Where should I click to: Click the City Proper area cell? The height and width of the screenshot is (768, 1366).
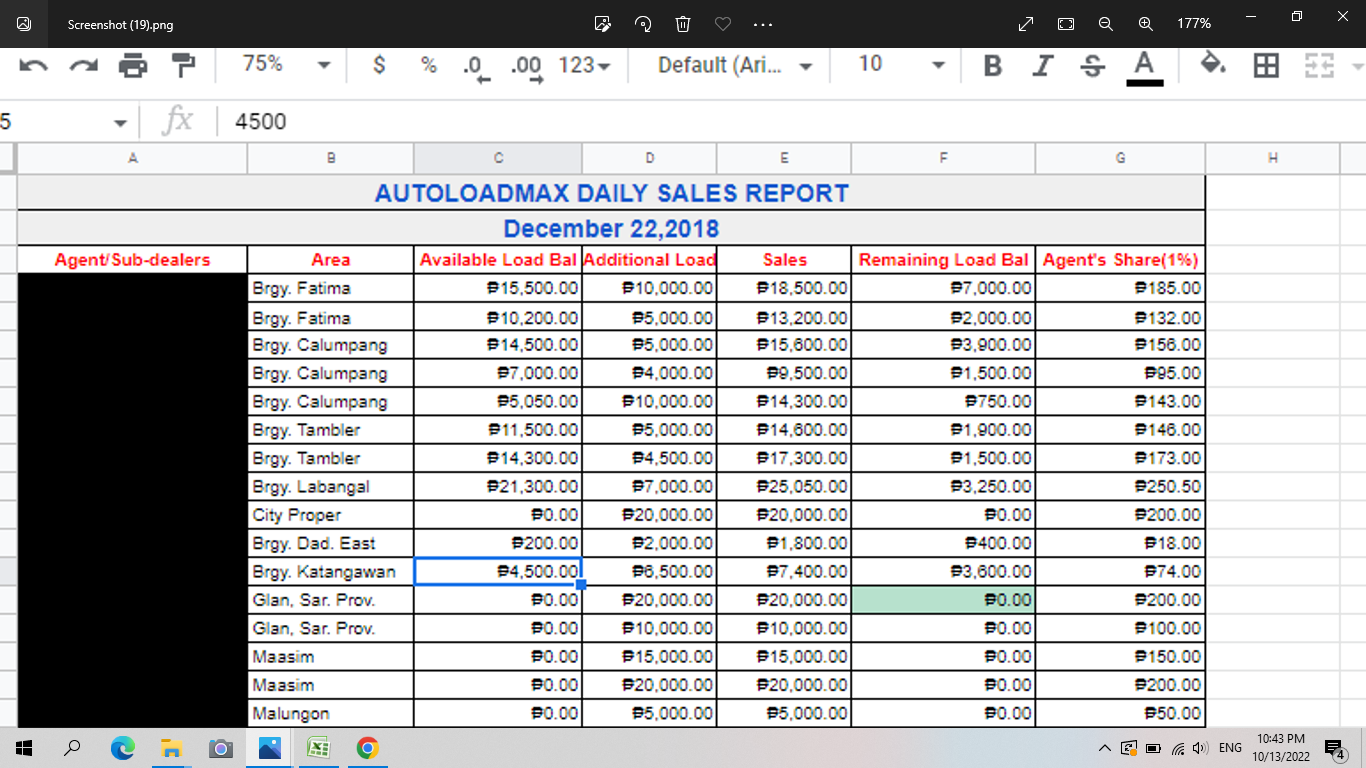pyautogui.click(x=331, y=515)
